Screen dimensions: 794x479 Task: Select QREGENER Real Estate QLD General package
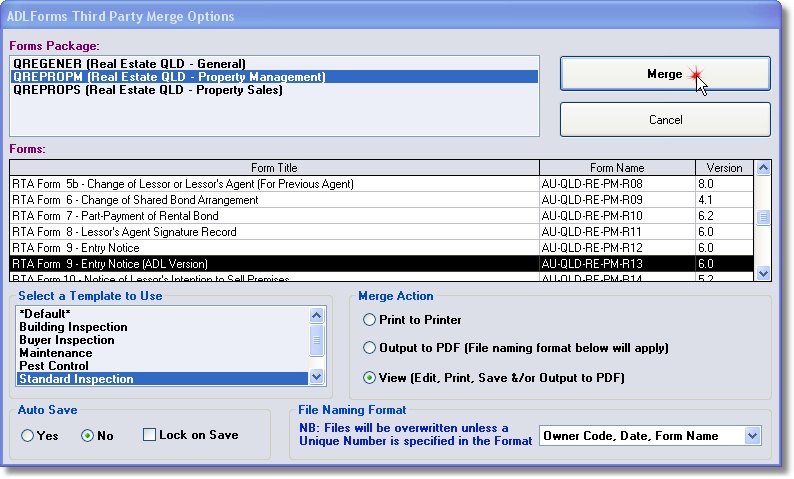coord(274,64)
